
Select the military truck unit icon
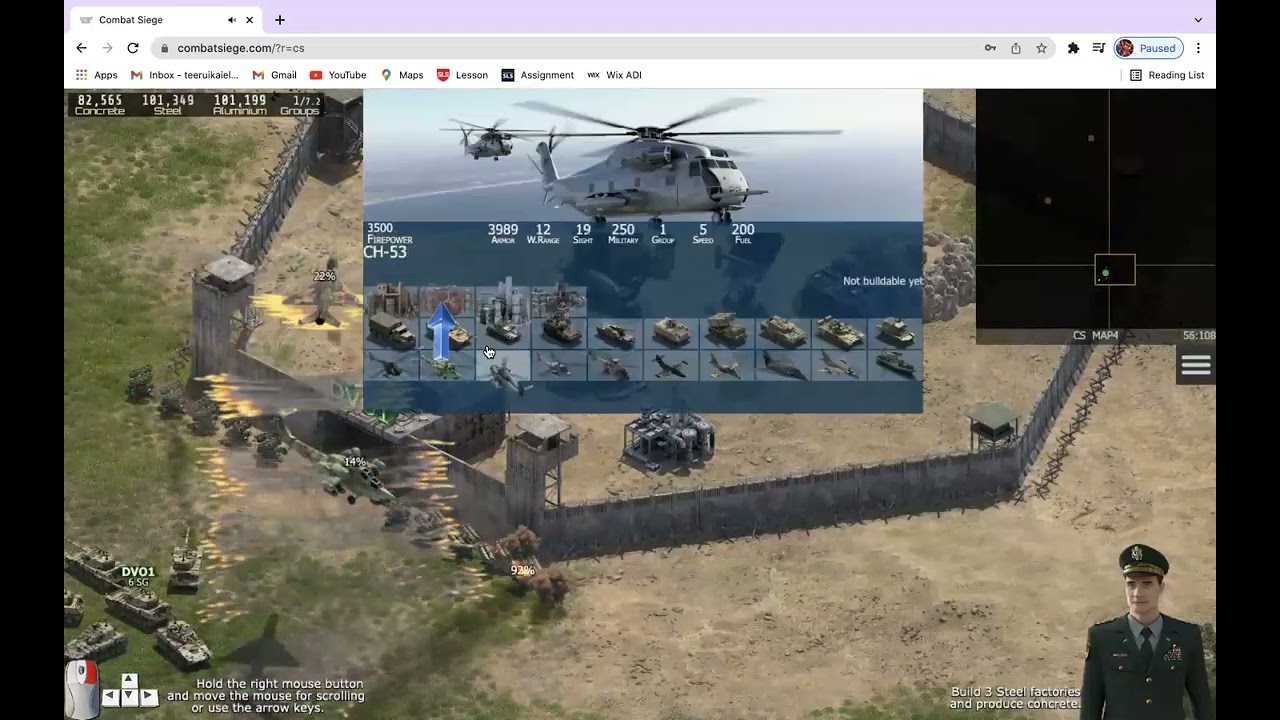(x=391, y=332)
